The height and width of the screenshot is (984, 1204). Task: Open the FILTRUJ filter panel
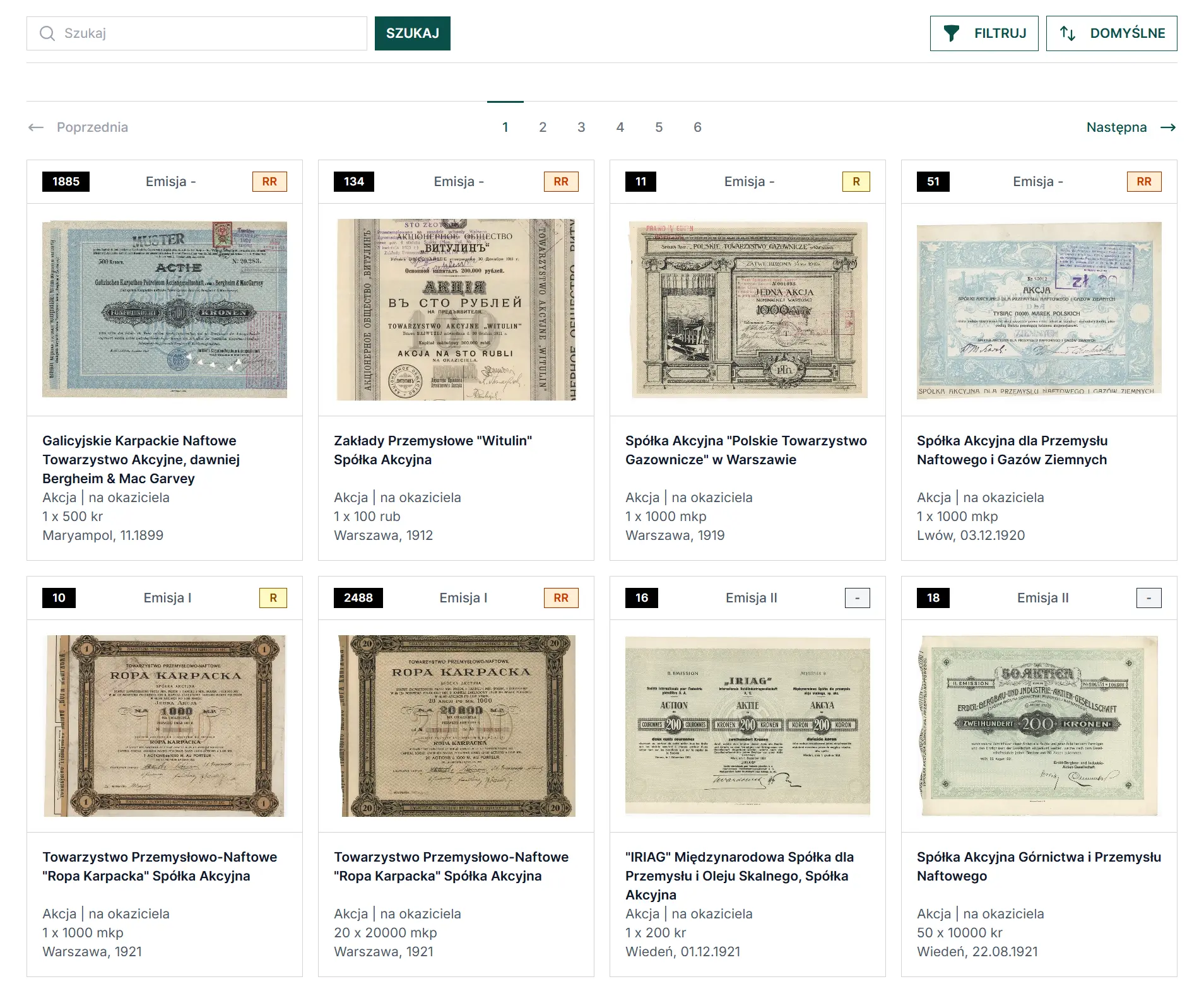pyautogui.click(x=984, y=33)
